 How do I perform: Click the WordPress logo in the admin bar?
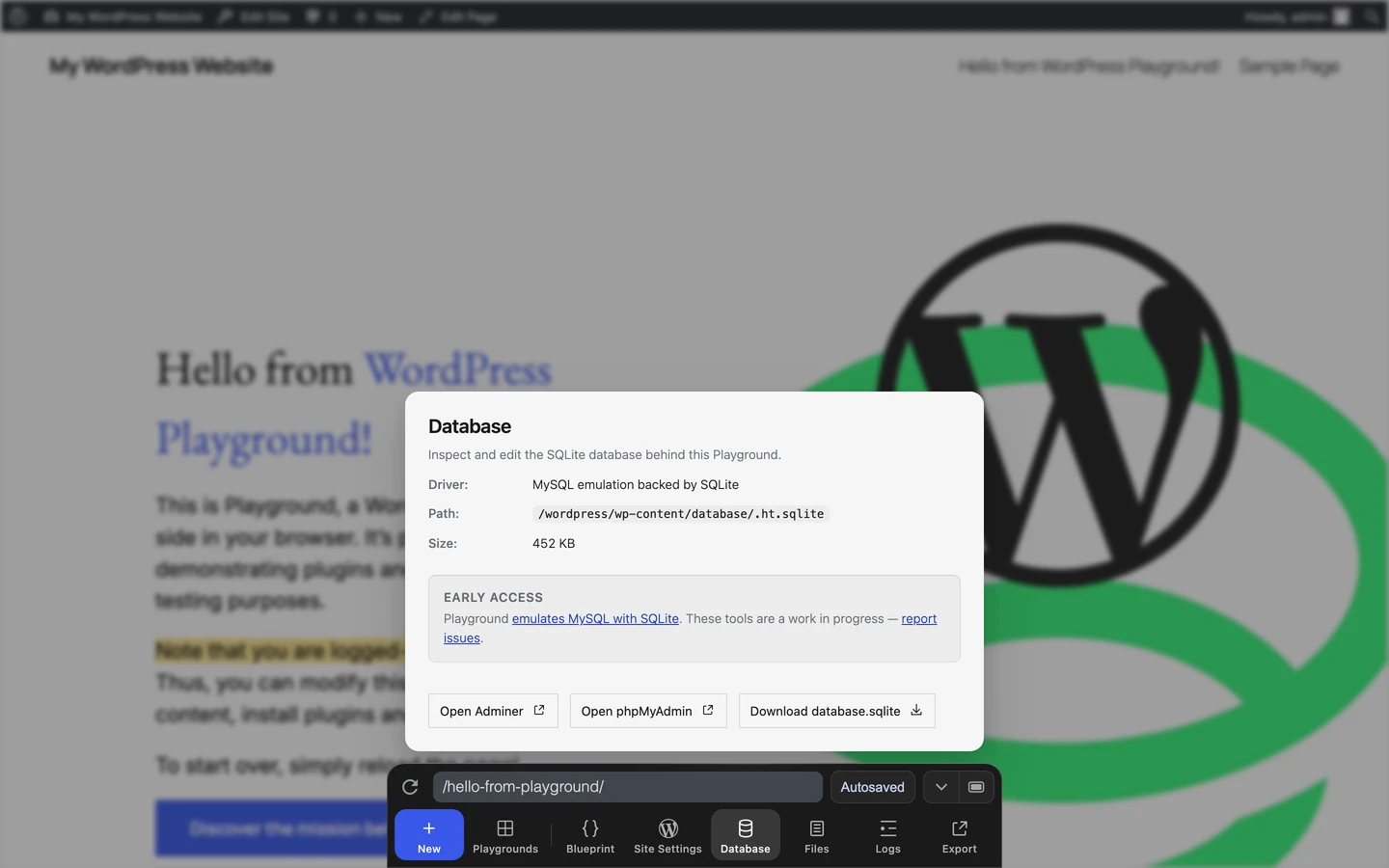coord(17,16)
